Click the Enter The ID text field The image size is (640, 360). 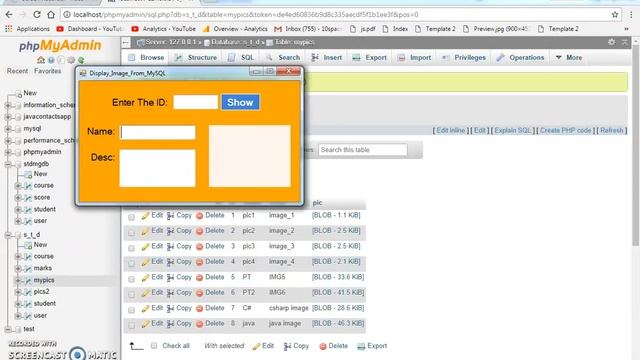[196, 102]
